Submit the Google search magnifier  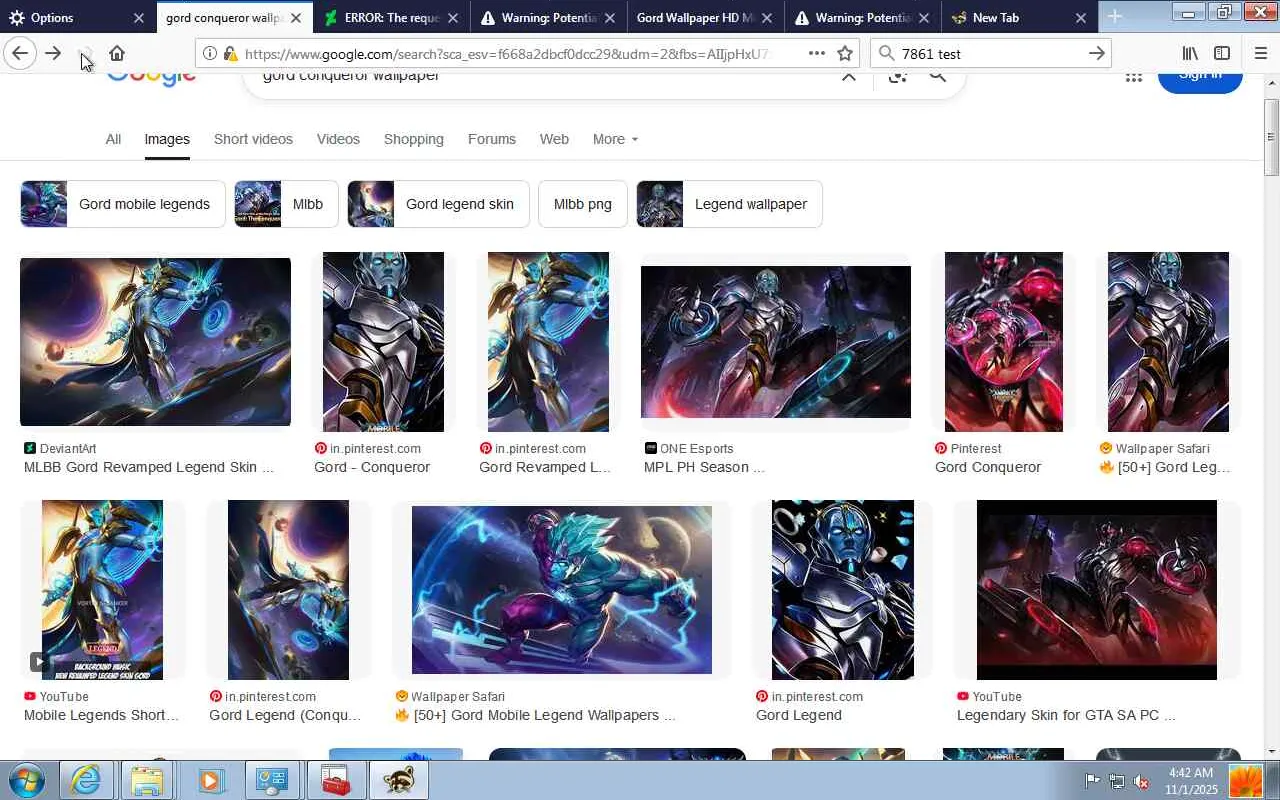point(937,75)
